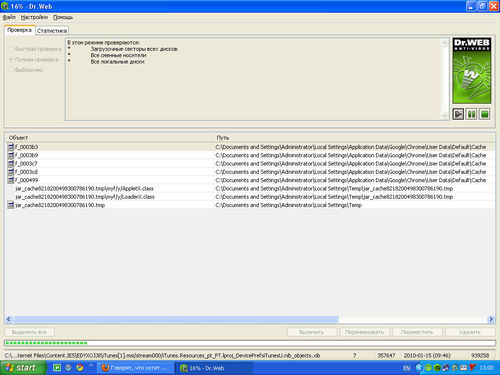500x375 pixels.
Task: Pause the Dr.Web scan
Action: [471, 114]
